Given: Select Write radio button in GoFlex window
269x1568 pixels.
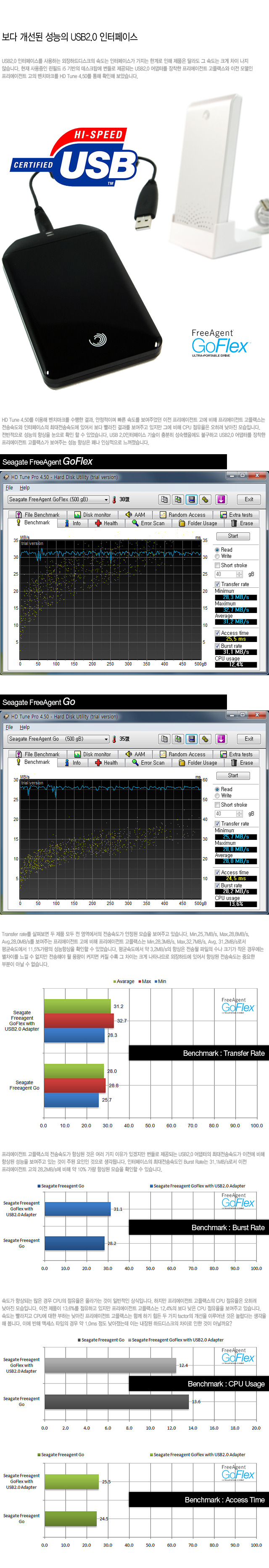Looking at the screenshot, I should [217, 556].
